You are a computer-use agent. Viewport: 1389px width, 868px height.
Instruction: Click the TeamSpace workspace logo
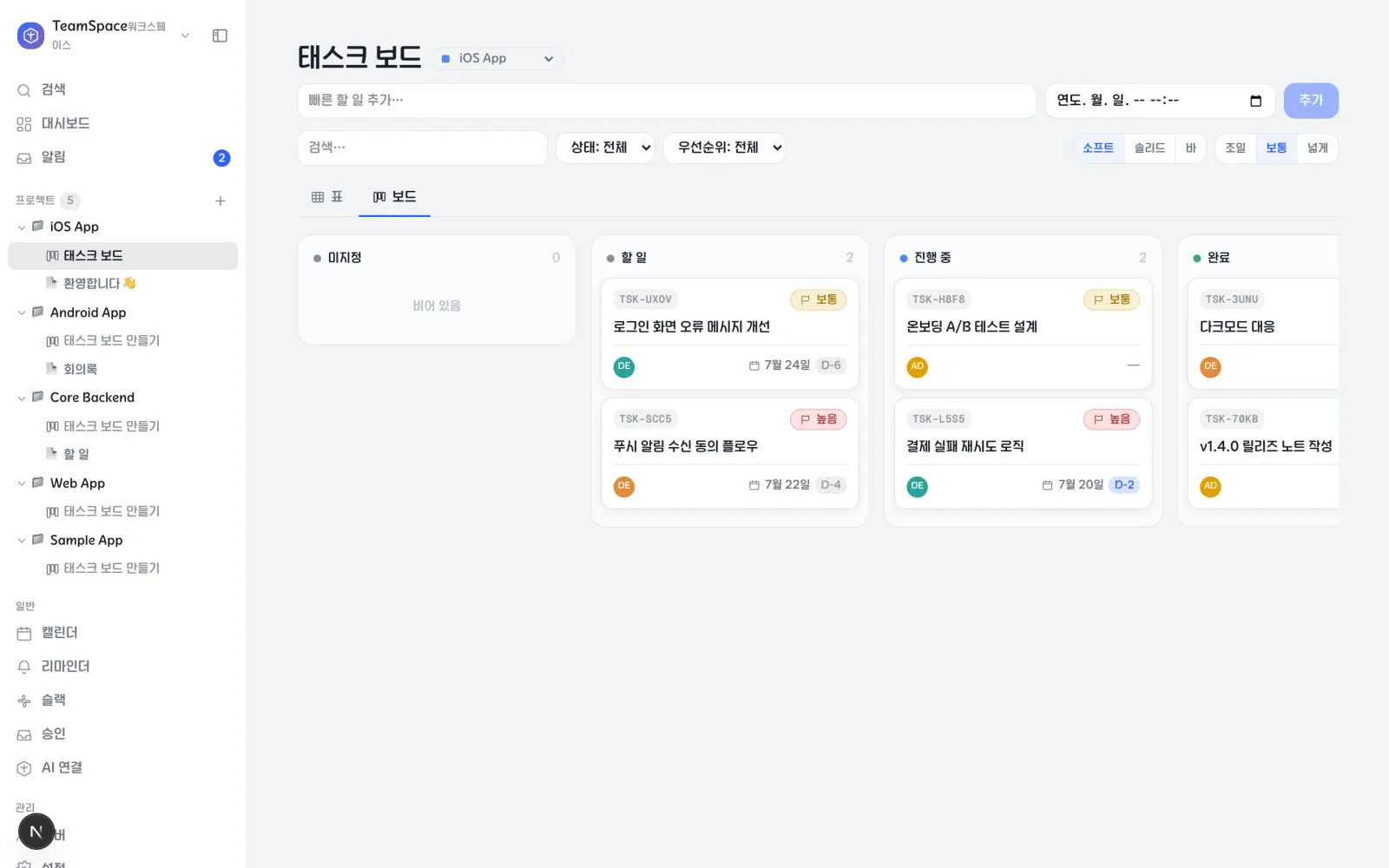(30, 36)
